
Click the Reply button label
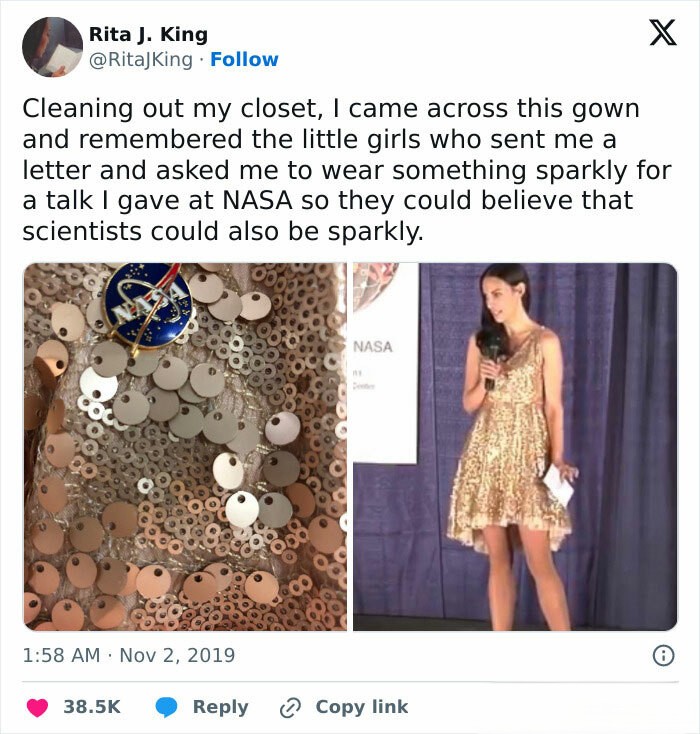[221, 707]
